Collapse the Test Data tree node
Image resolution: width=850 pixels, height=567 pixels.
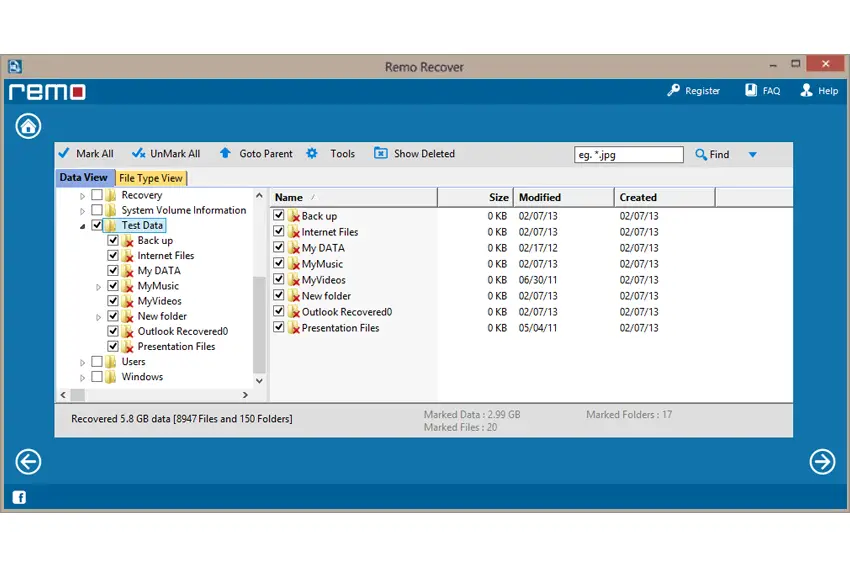(82, 226)
